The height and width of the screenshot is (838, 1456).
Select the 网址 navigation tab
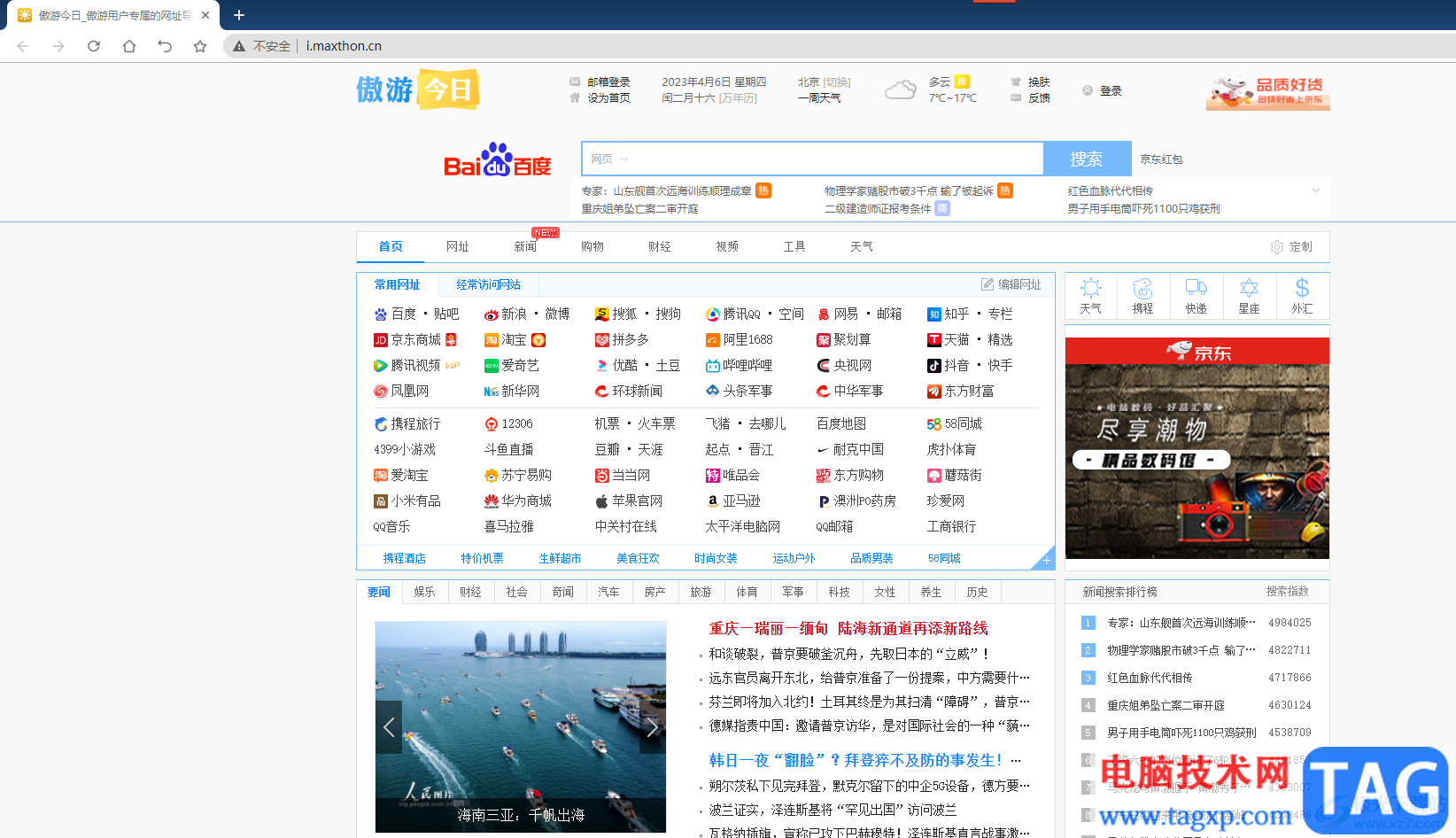(x=458, y=246)
